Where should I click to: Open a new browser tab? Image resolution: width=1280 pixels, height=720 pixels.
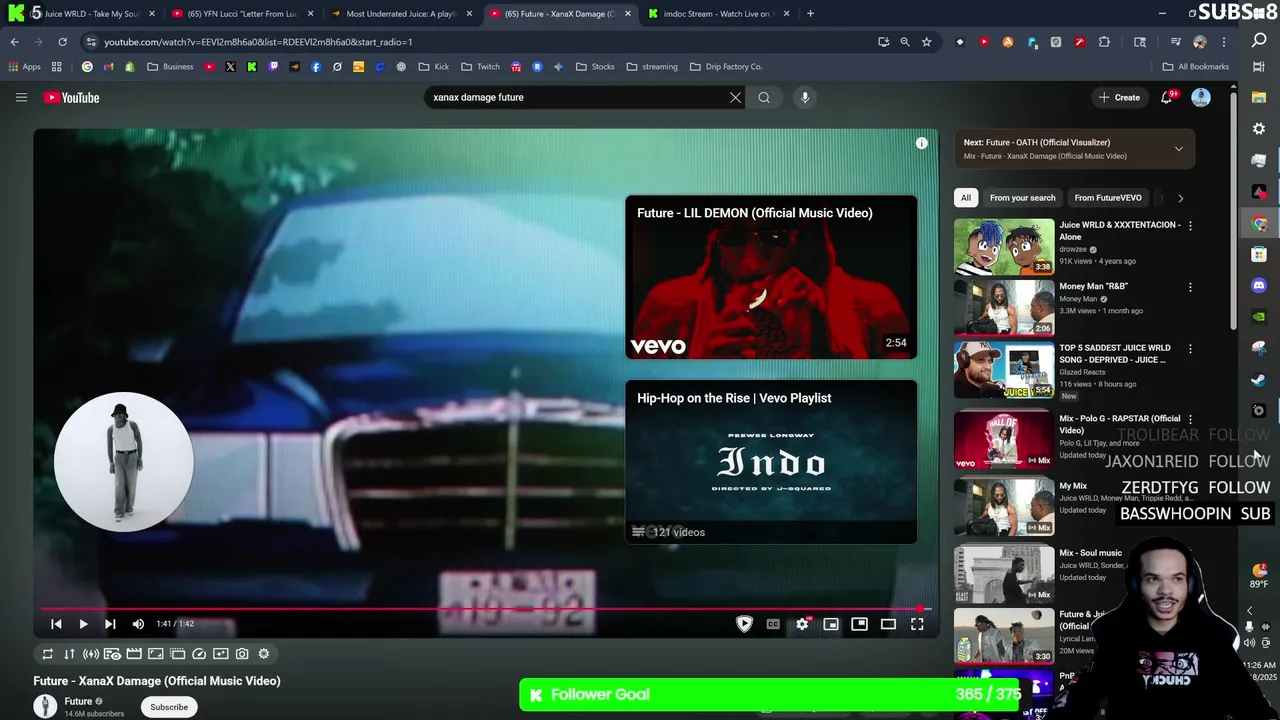tap(810, 14)
